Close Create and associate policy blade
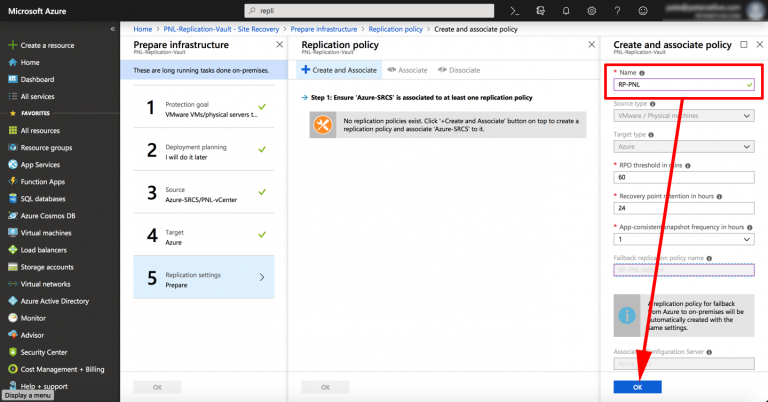This screenshot has height=402, width=768. [760, 45]
